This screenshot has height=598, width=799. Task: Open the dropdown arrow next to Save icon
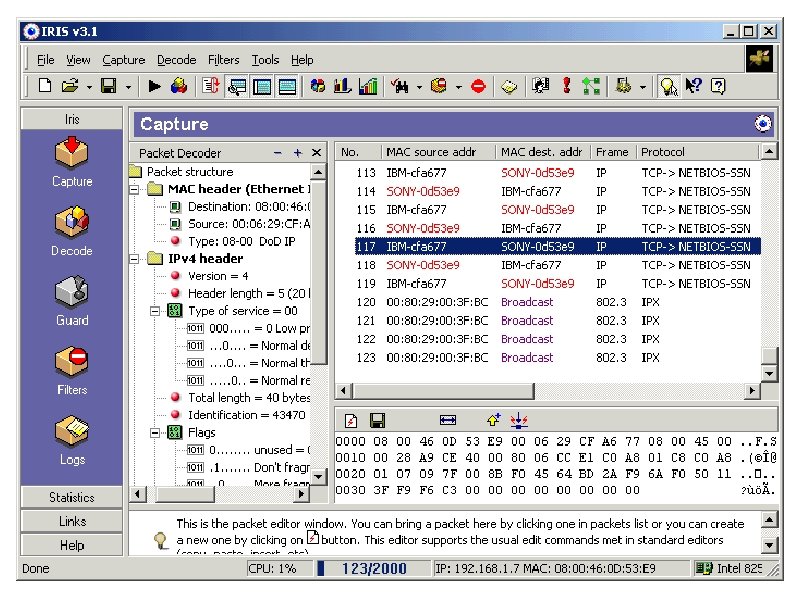(128, 87)
